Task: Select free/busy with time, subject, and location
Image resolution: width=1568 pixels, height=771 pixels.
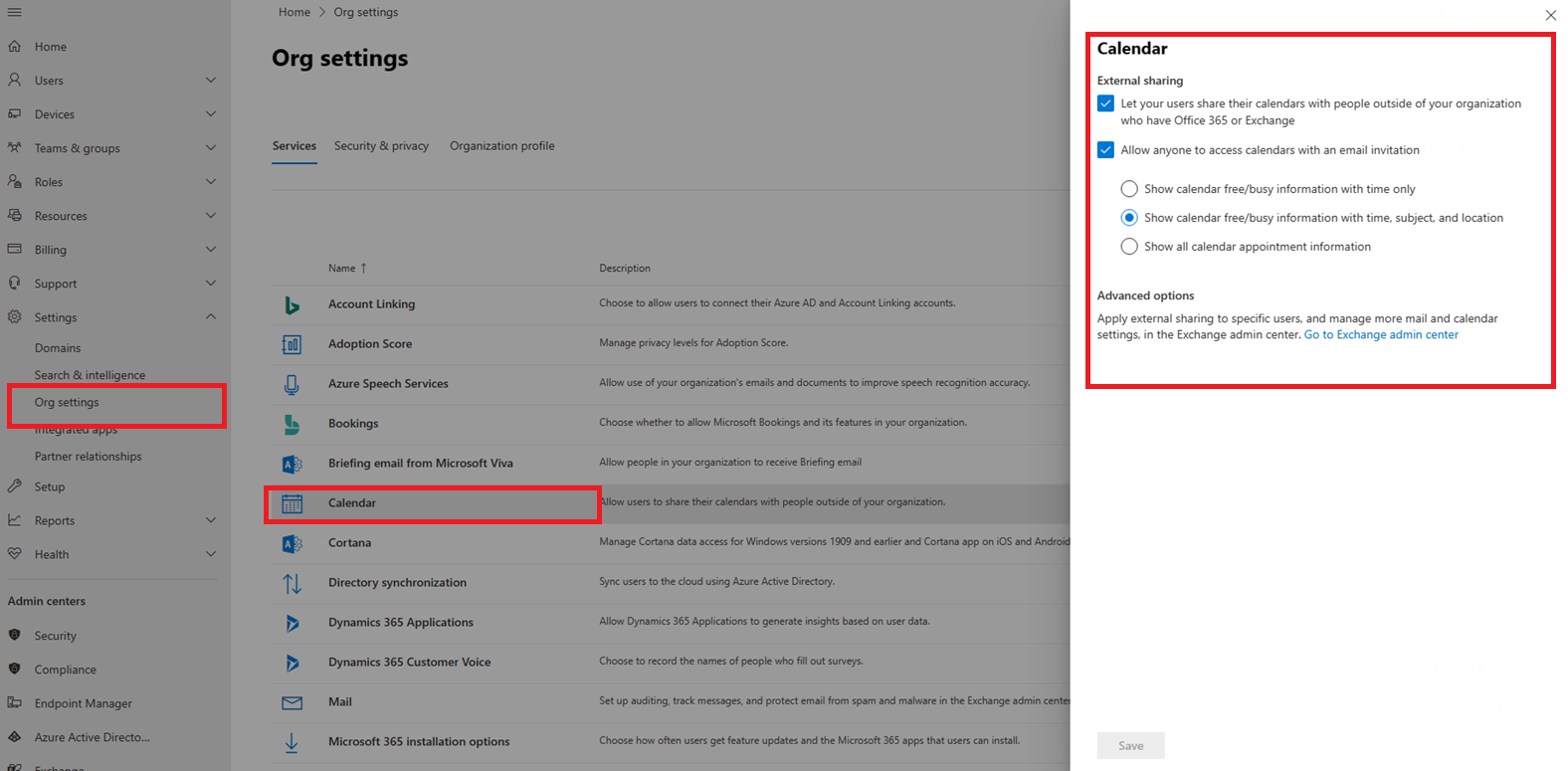Action: click(x=1129, y=218)
